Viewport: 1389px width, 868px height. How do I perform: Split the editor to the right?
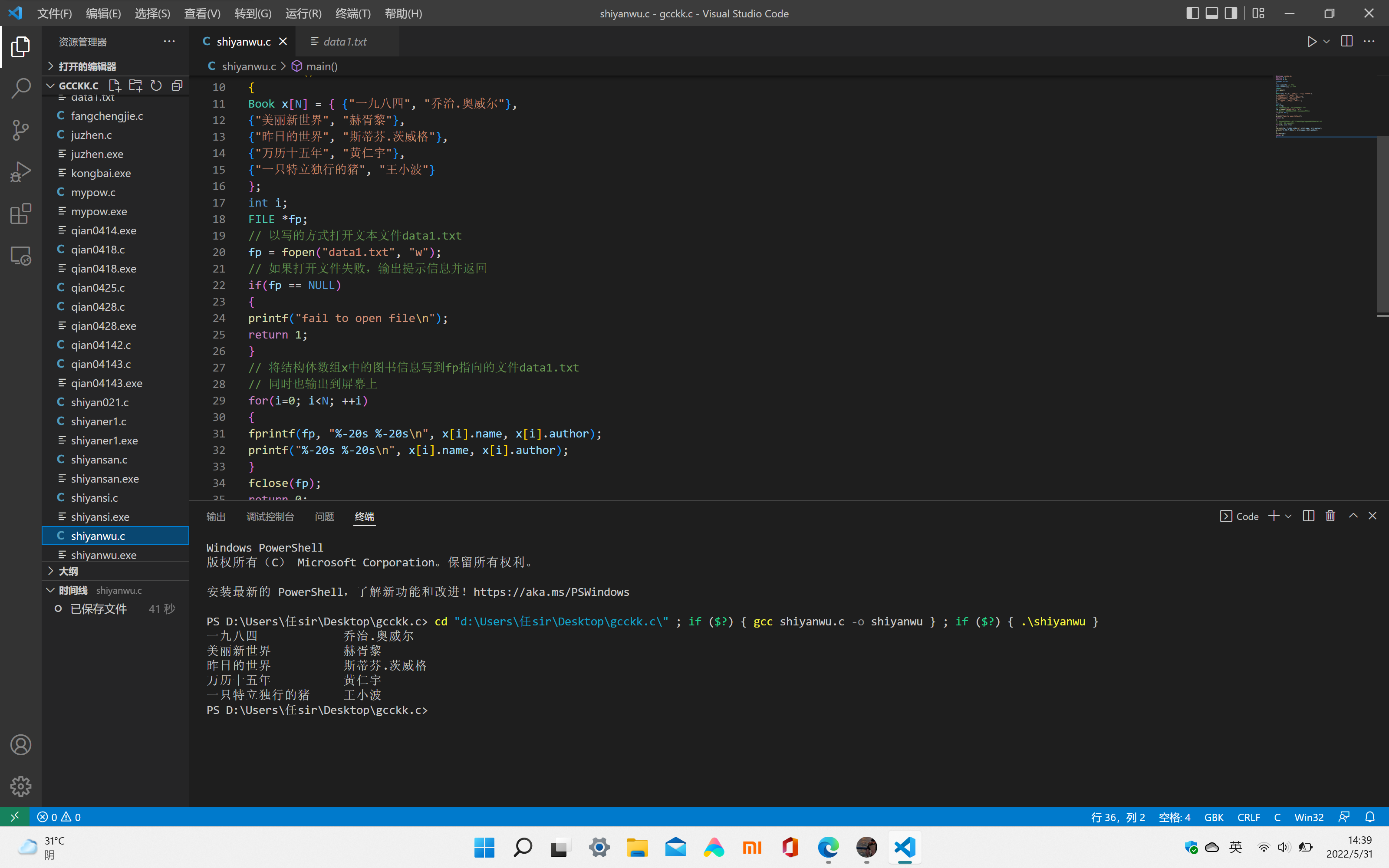point(1346,41)
